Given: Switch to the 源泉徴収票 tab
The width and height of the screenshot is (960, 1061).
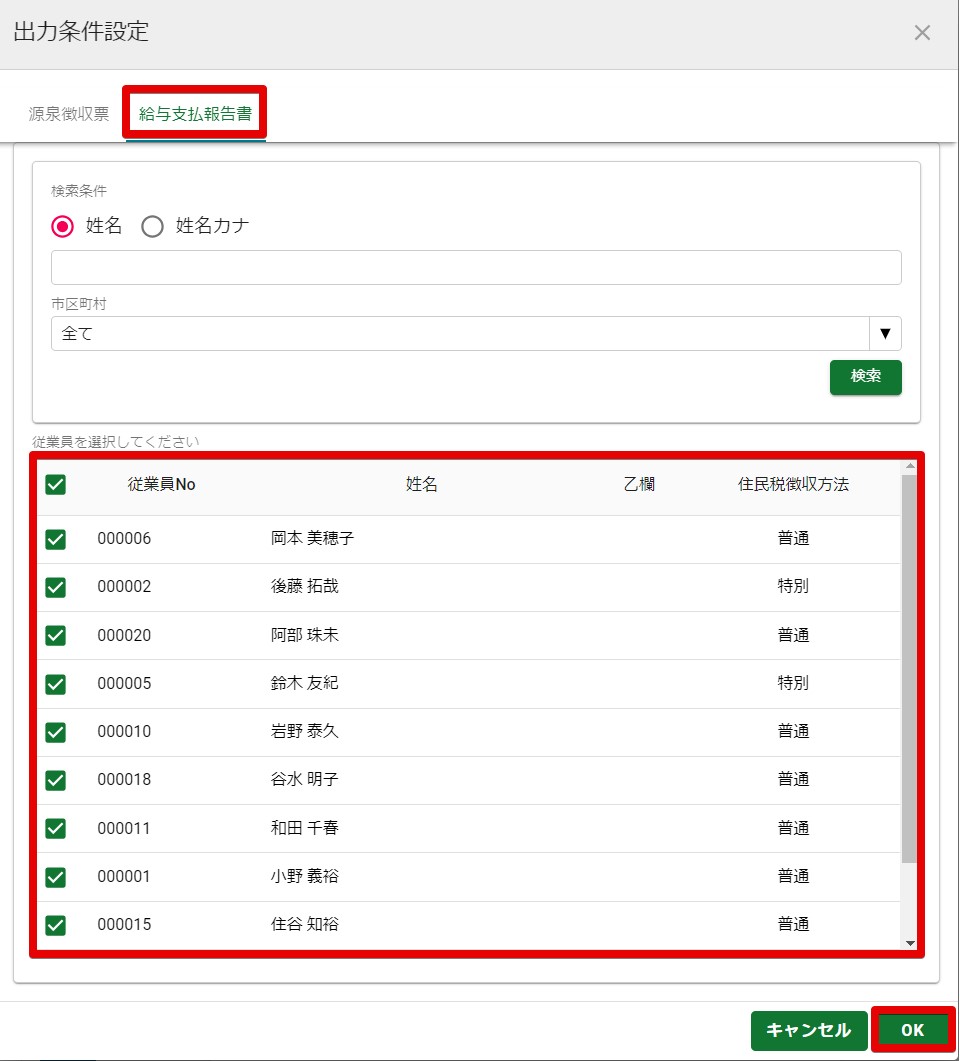Looking at the screenshot, I should pos(69,113).
